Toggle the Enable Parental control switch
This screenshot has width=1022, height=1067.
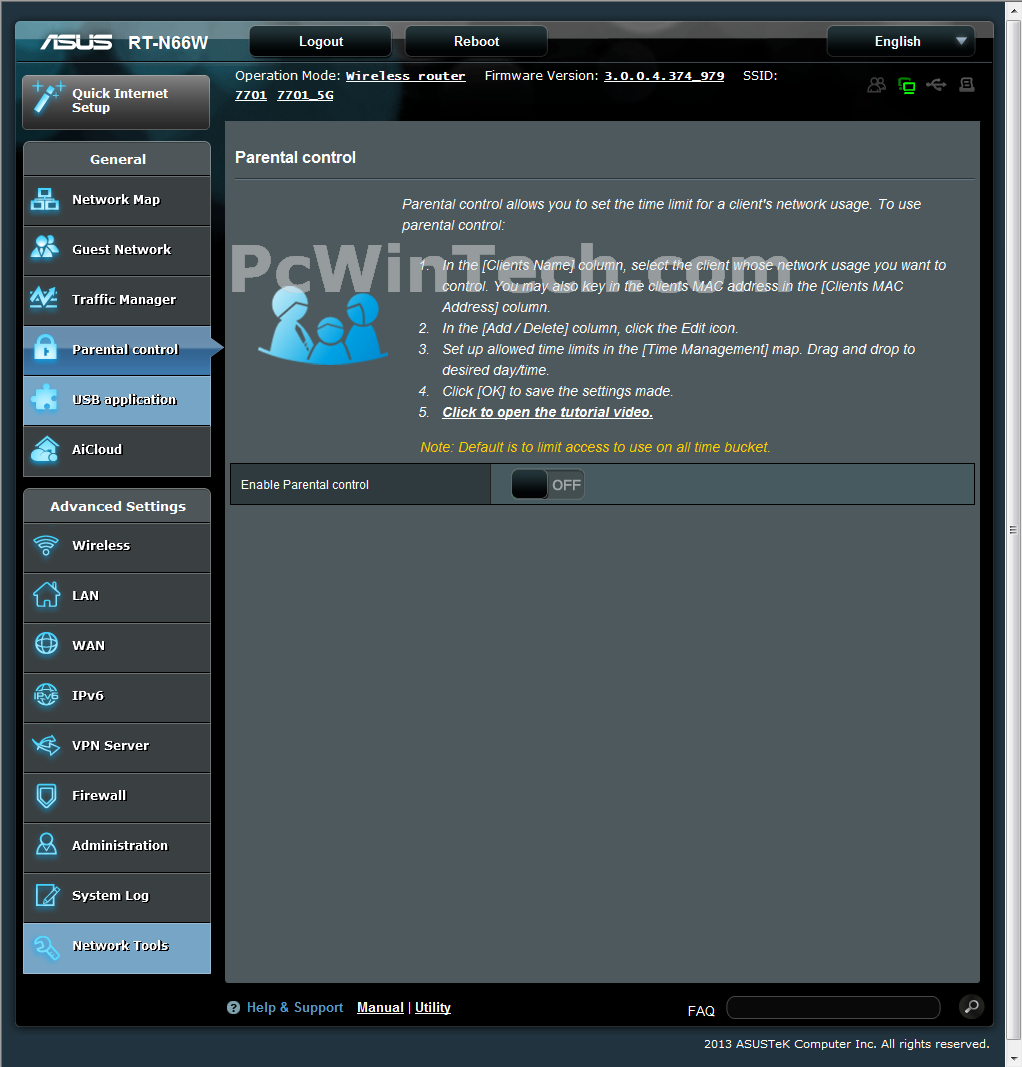click(x=548, y=485)
